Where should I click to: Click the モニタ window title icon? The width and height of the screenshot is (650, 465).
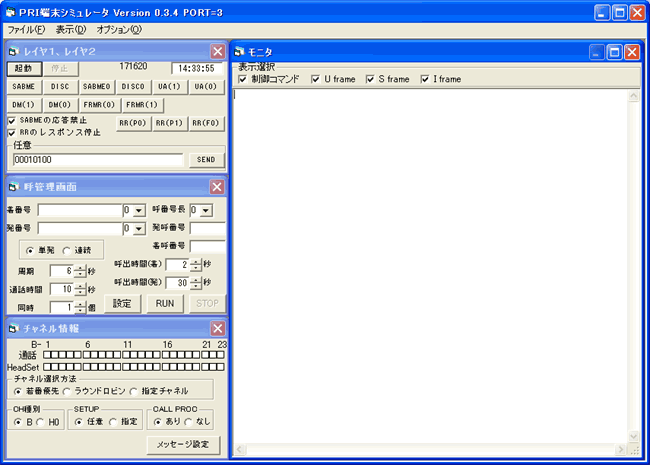(239, 52)
